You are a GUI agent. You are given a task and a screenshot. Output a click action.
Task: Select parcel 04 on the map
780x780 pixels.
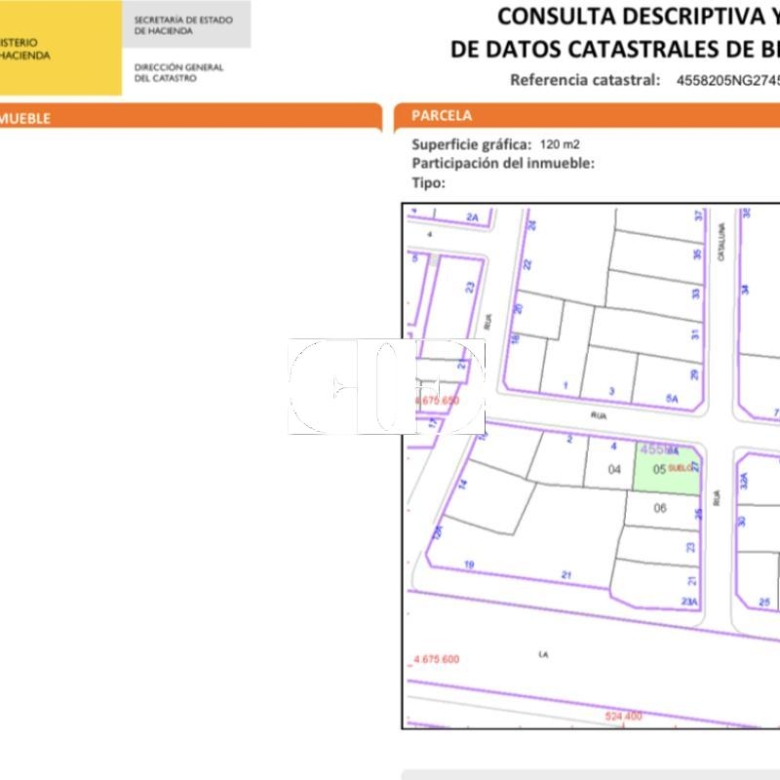coord(610,465)
